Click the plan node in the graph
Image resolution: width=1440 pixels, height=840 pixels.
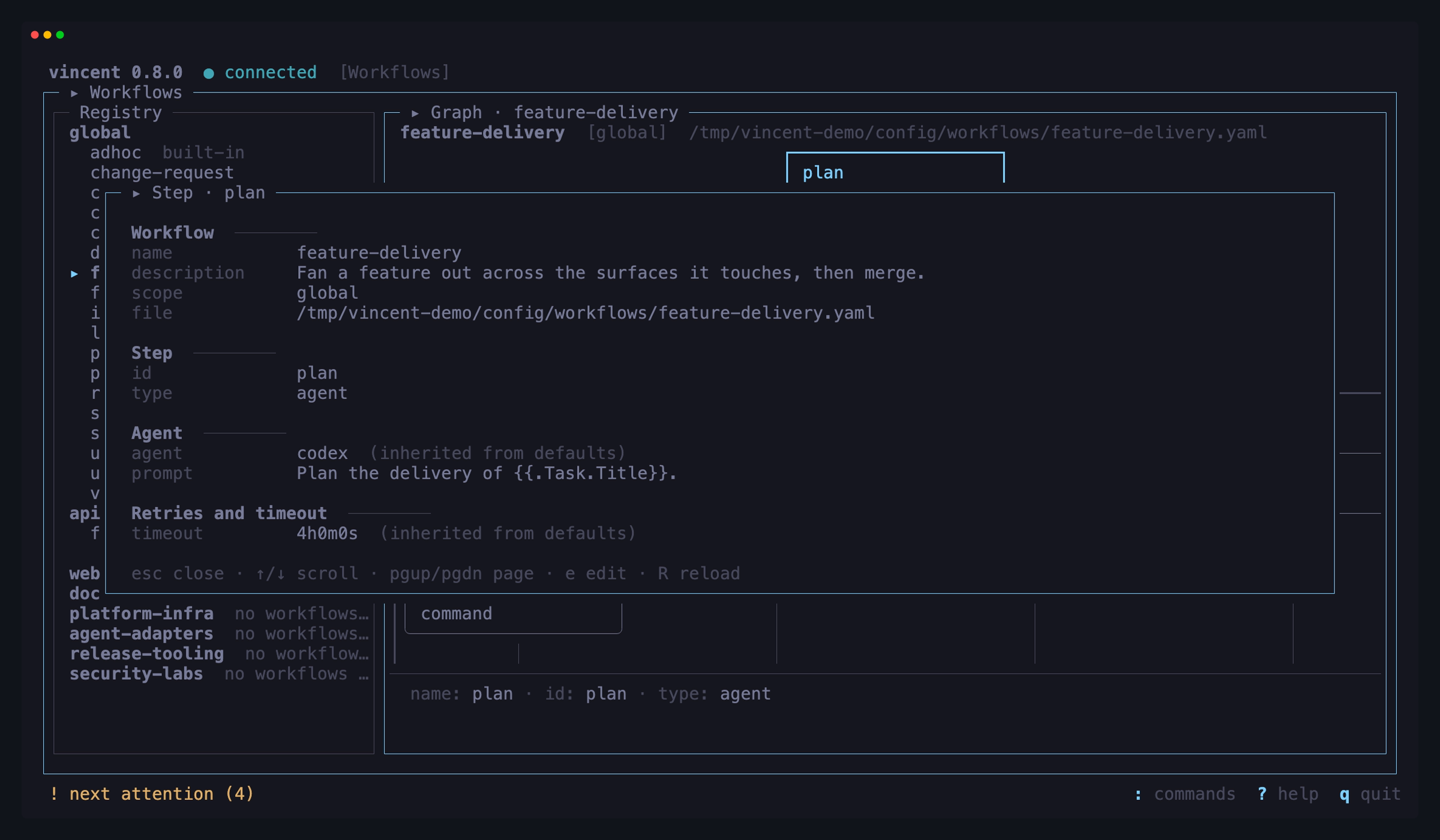pos(895,168)
